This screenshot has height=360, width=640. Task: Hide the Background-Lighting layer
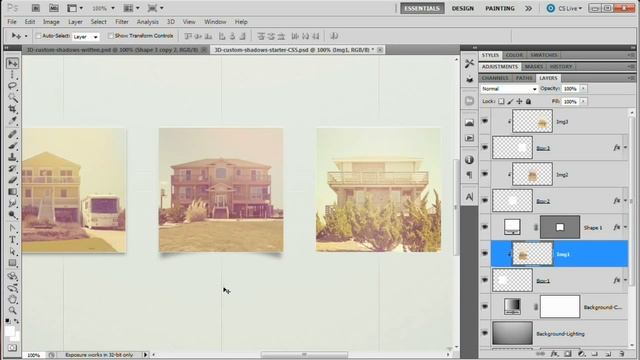pos(484,333)
